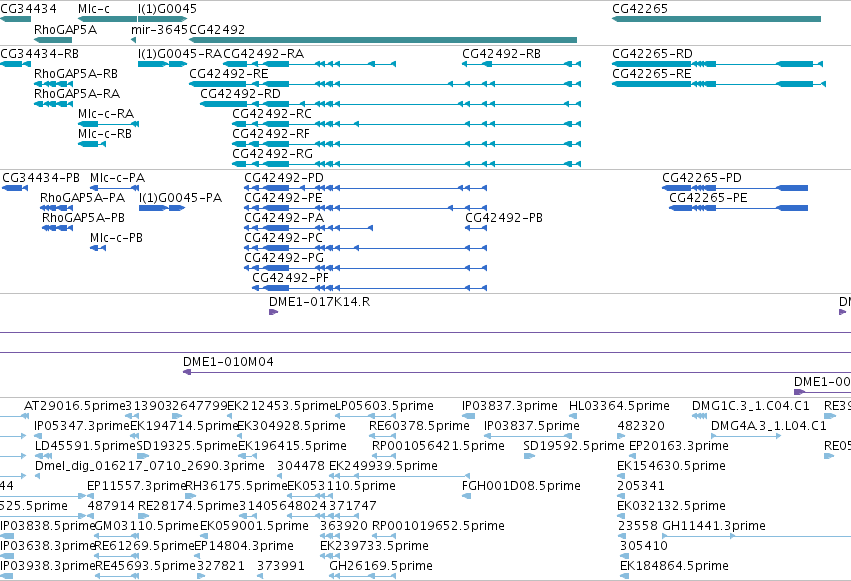This screenshot has height=581, width=851.
Task: Open transcript CG42492-RA
Action: (x=309, y=64)
